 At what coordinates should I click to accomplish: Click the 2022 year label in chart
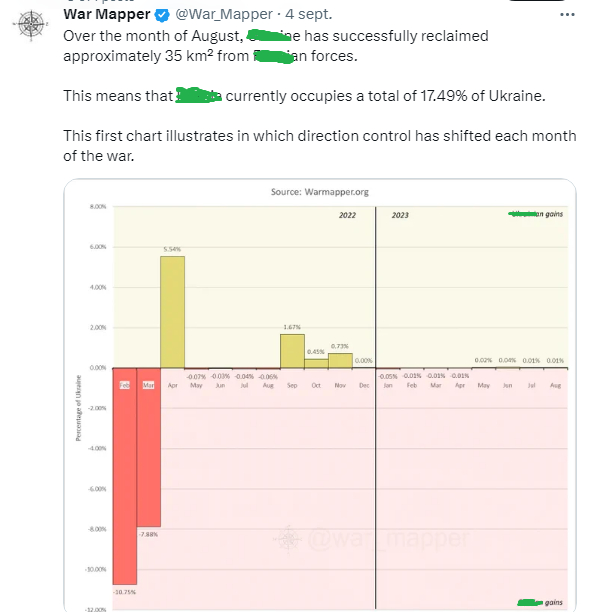tap(347, 215)
